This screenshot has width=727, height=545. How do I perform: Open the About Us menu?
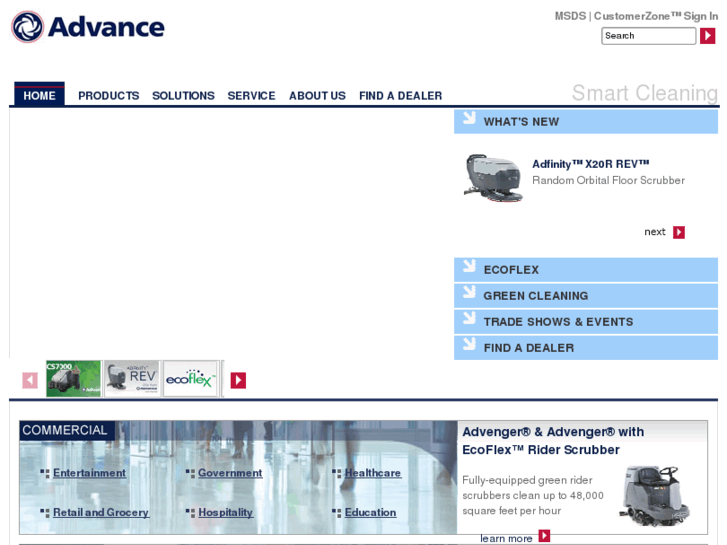[x=317, y=96]
